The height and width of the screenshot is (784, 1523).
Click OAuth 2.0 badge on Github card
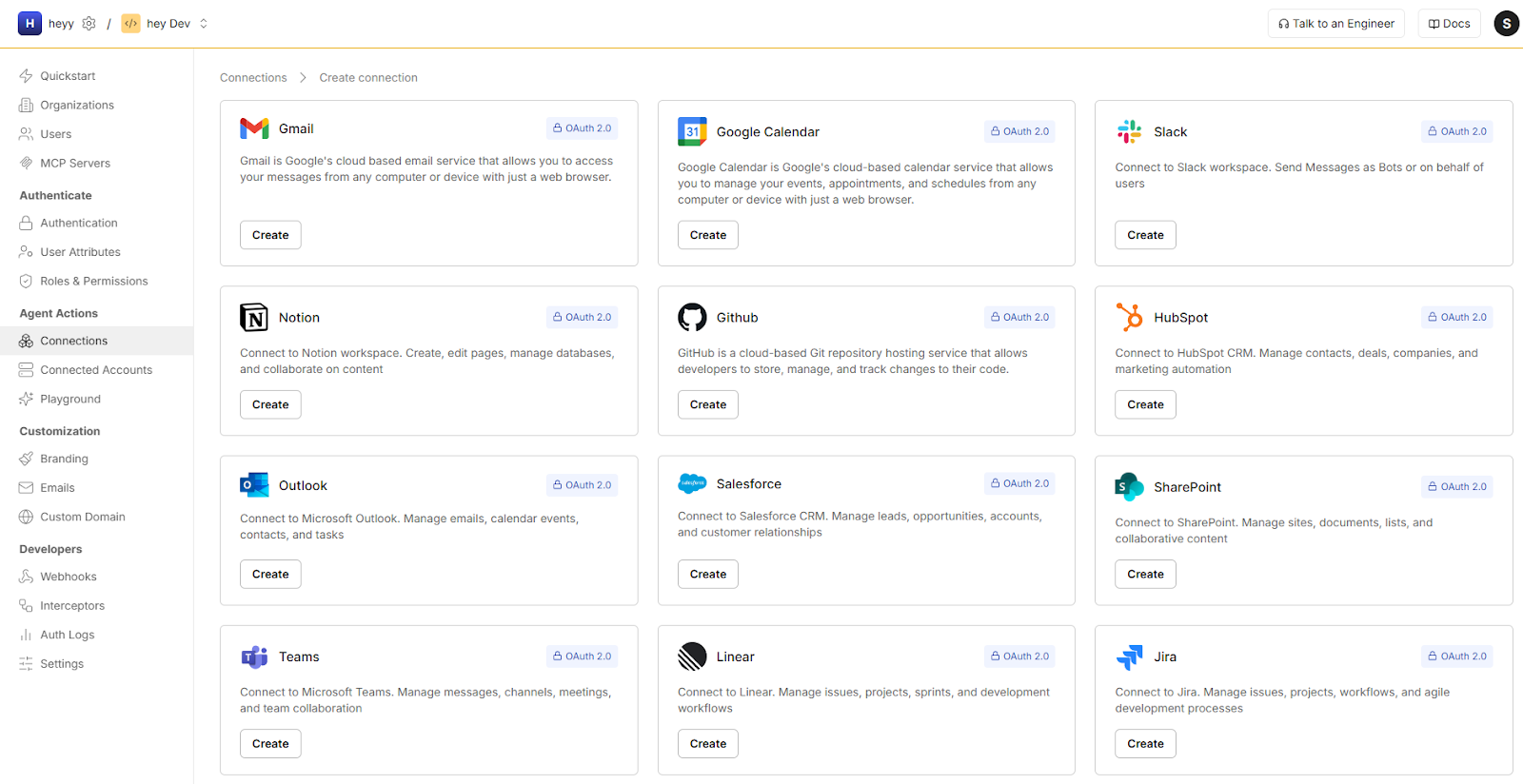[1019, 317]
